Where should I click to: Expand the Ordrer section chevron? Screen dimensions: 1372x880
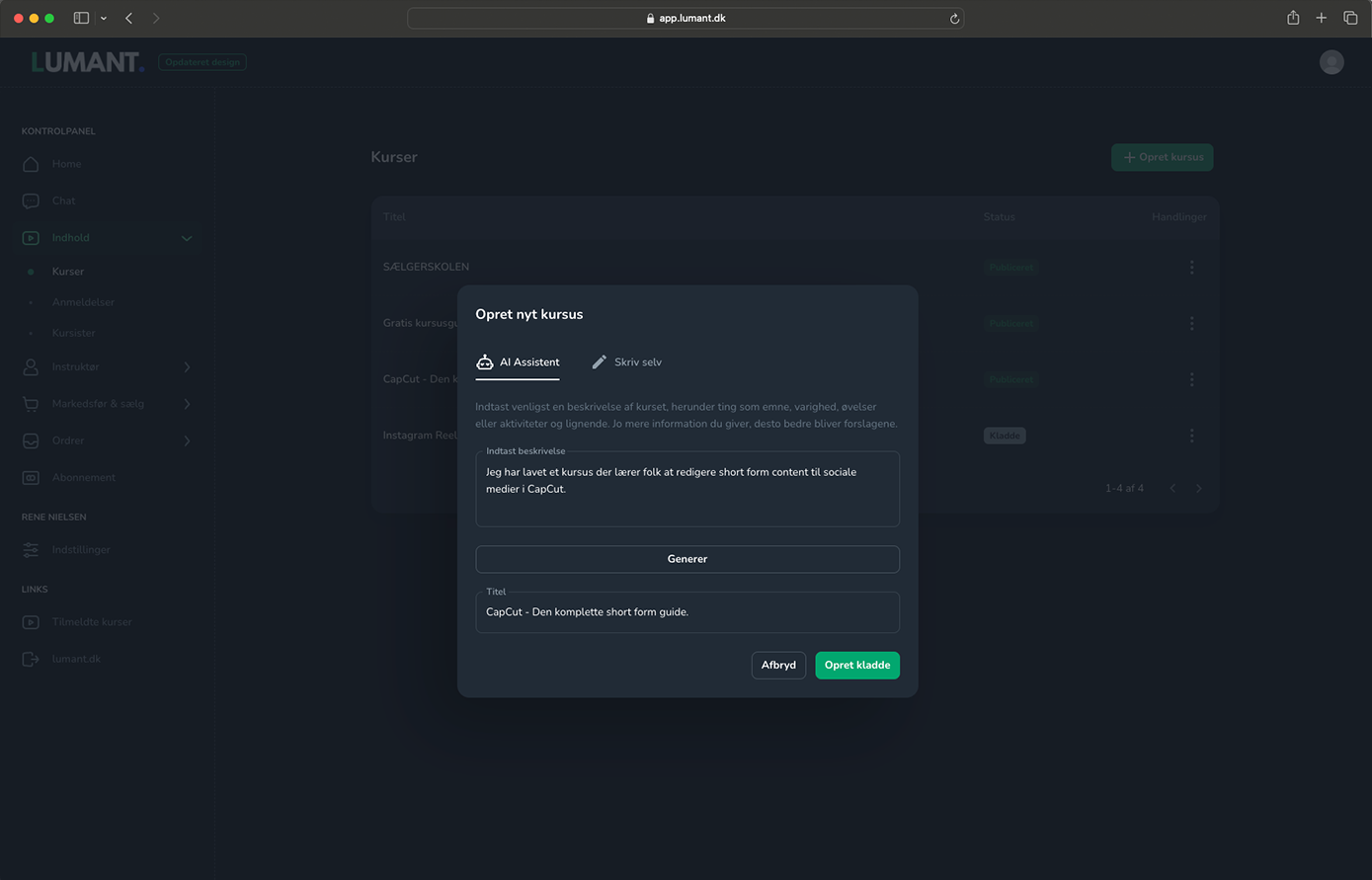point(187,440)
